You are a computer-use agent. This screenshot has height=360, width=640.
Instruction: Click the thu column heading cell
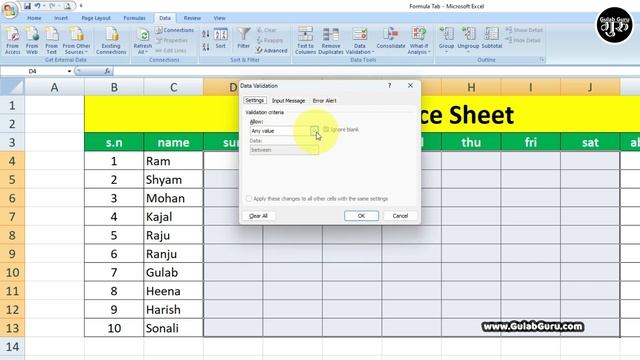[471, 142]
